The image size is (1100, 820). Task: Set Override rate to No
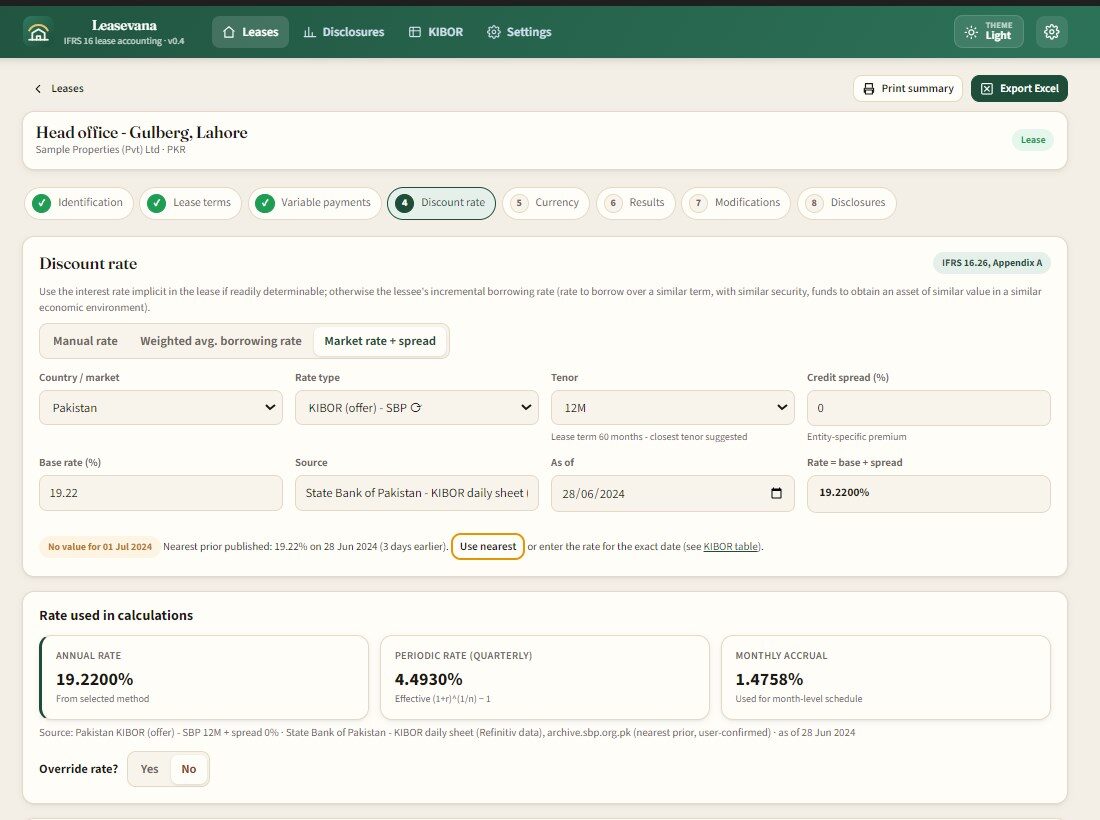189,769
